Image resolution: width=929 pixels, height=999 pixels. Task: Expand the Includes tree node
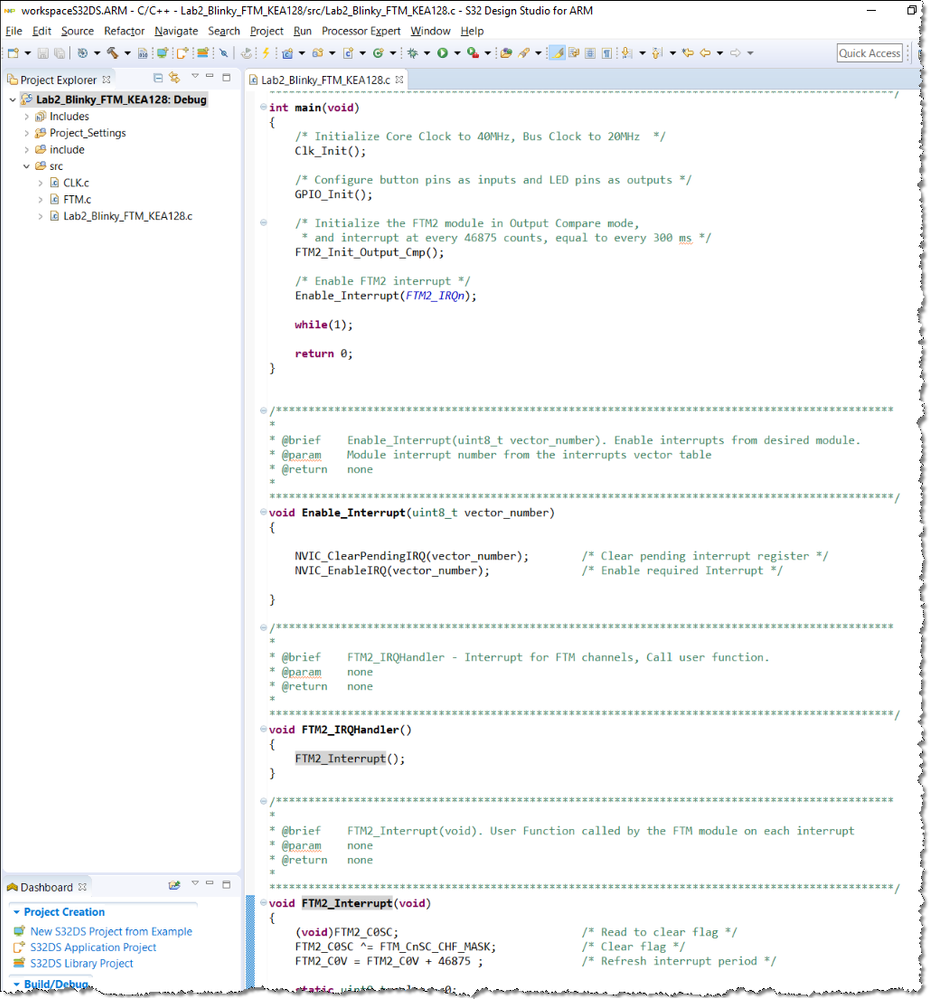[x=26, y=117]
